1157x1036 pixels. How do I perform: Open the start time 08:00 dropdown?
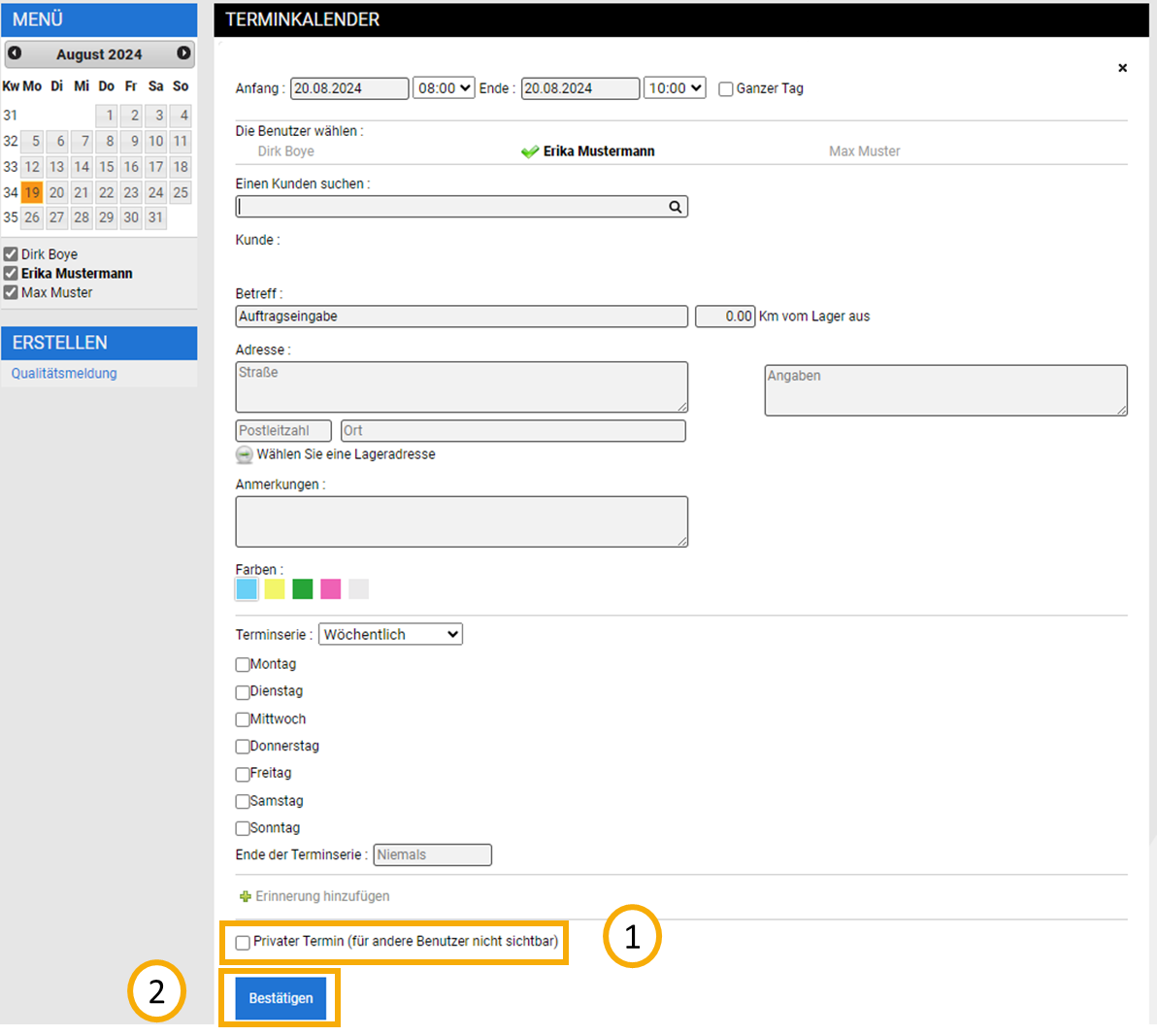pyautogui.click(x=444, y=88)
